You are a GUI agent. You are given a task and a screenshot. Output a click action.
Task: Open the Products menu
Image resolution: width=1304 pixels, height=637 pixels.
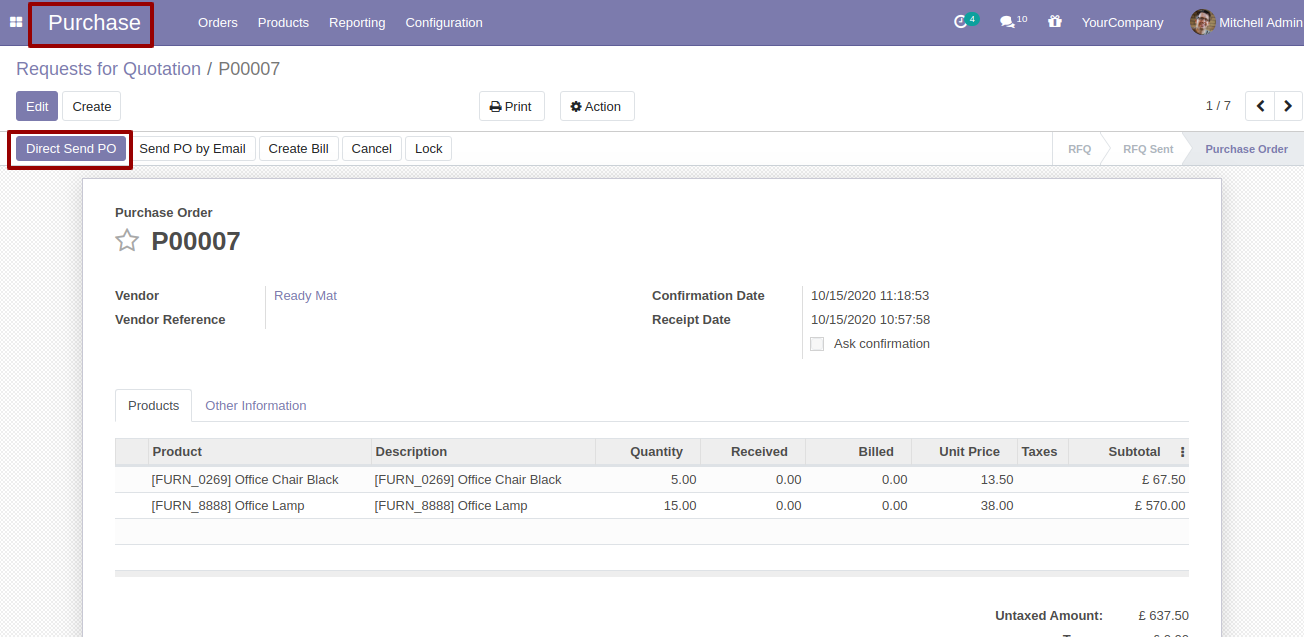pos(283,22)
